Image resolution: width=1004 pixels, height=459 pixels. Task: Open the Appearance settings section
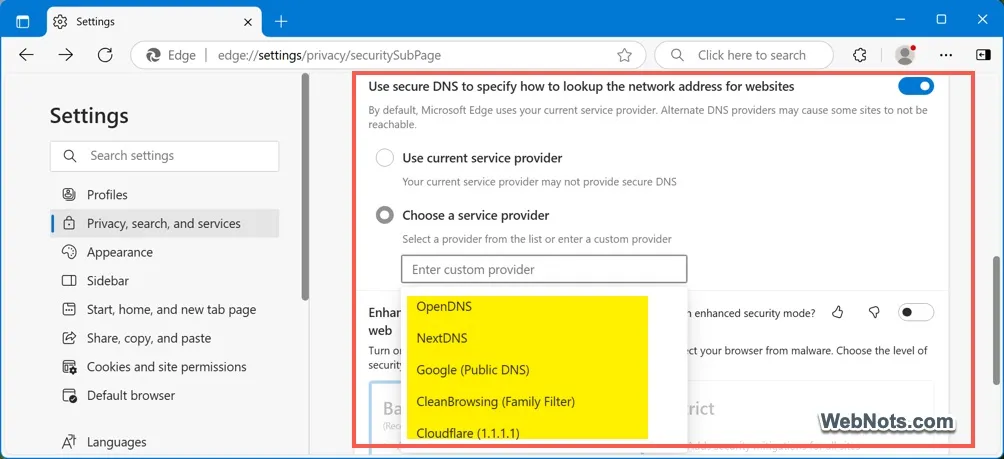119,253
